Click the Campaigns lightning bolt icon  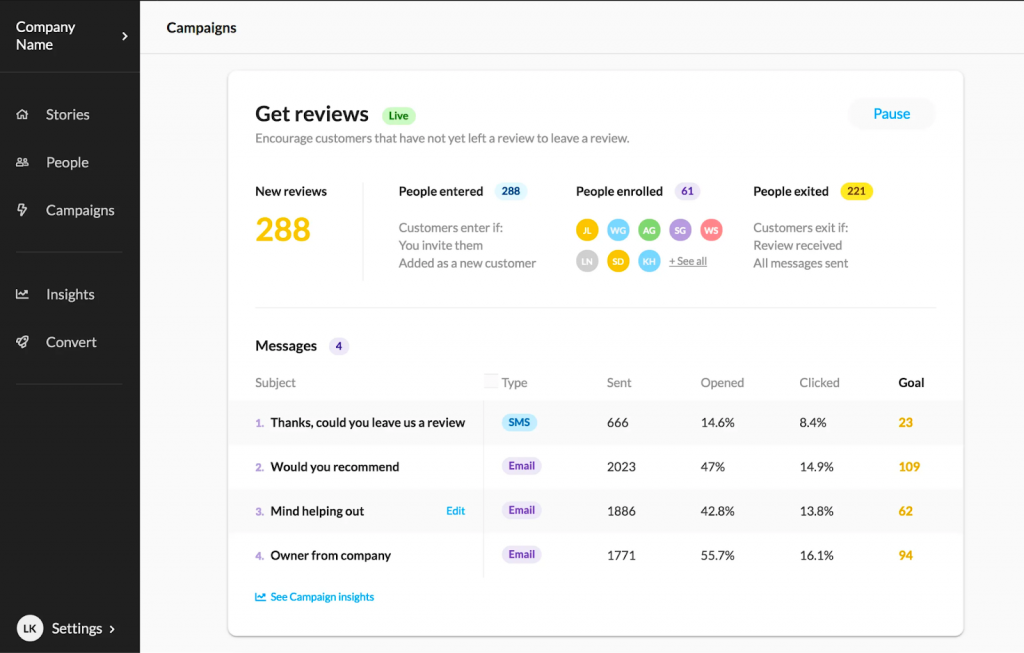click(x=23, y=210)
